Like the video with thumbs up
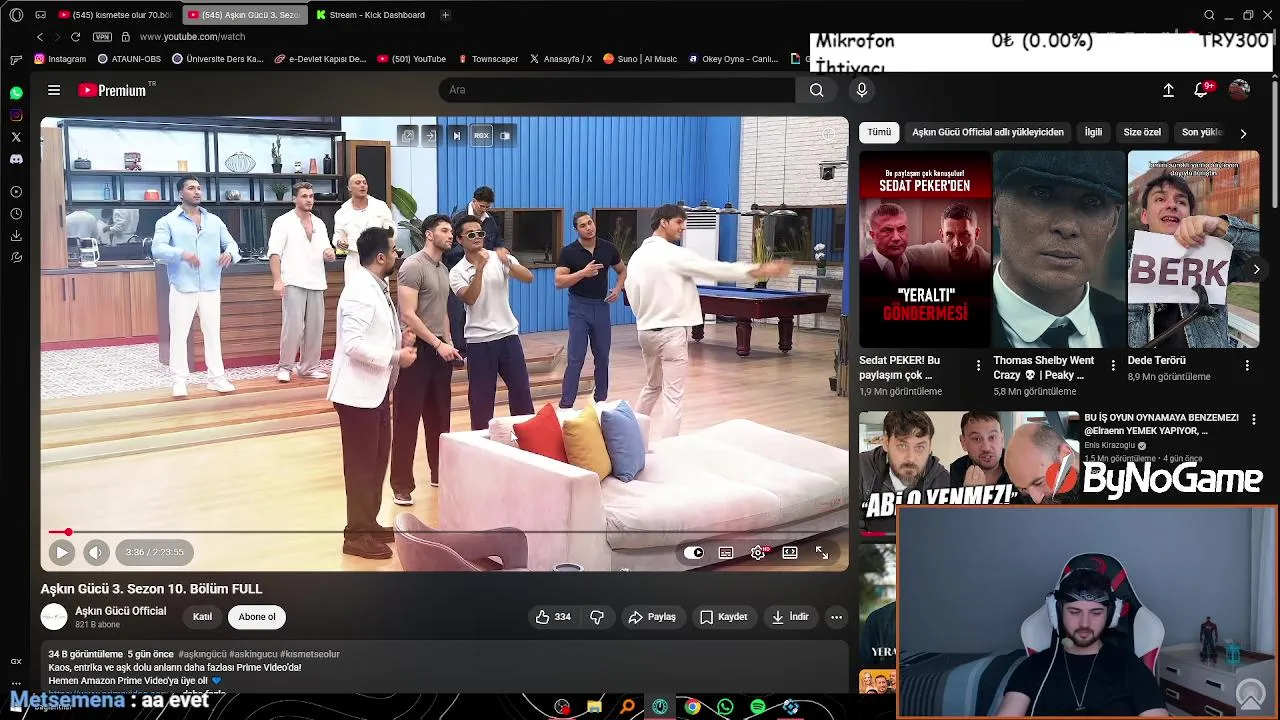This screenshot has height=720, width=1280. (x=553, y=617)
